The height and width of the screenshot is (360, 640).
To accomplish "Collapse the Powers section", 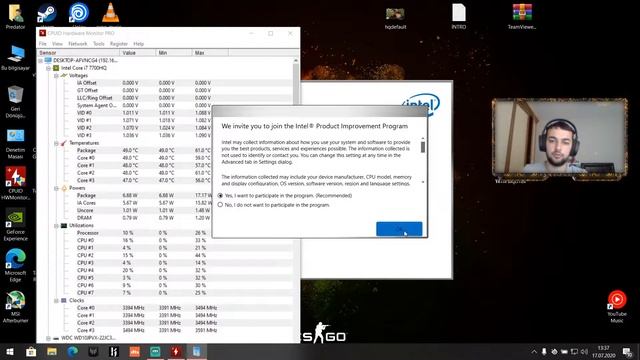I will 56,188.
